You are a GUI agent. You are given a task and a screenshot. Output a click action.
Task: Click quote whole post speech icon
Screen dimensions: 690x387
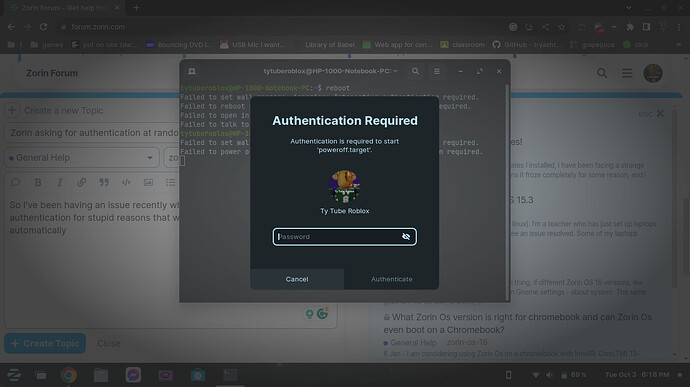click(x=16, y=182)
